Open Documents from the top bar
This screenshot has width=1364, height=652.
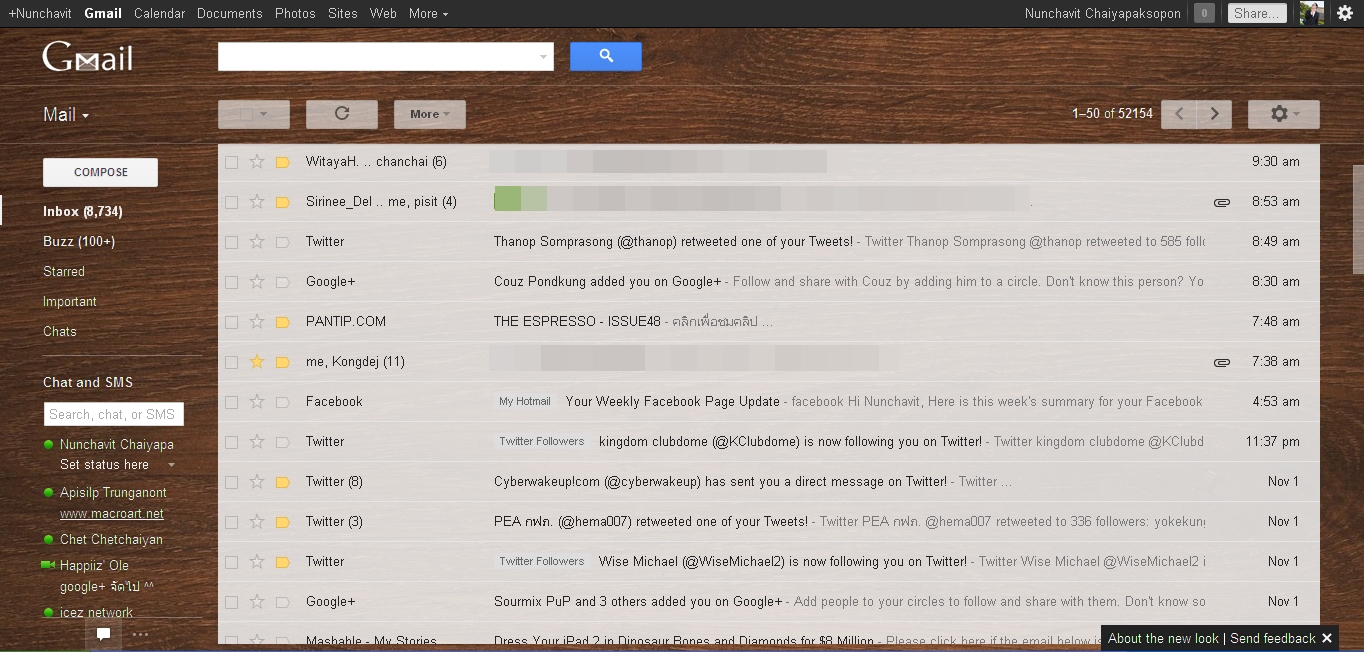[x=230, y=13]
